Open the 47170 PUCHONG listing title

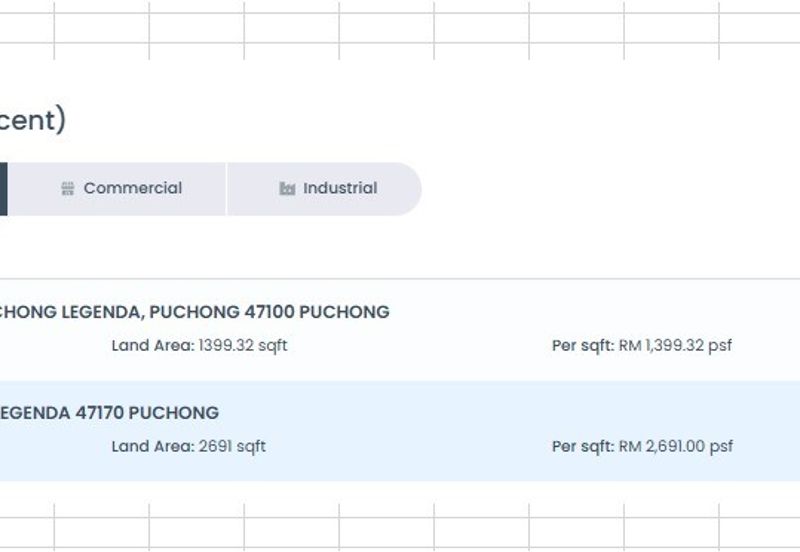tap(108, 413)
